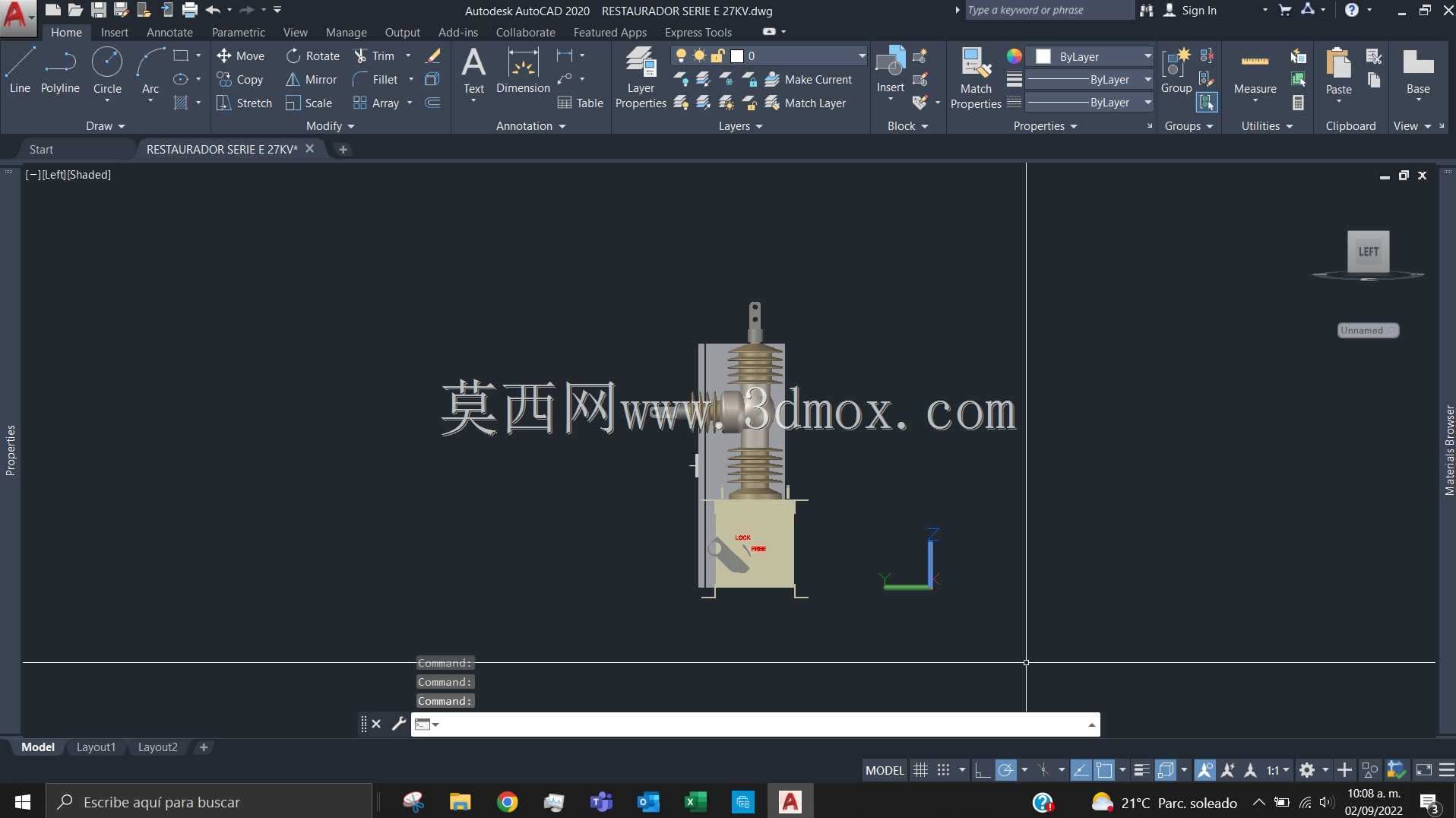Toggle annotation visibility in status bar
1456x818 pixels.
coord(1204,770)
